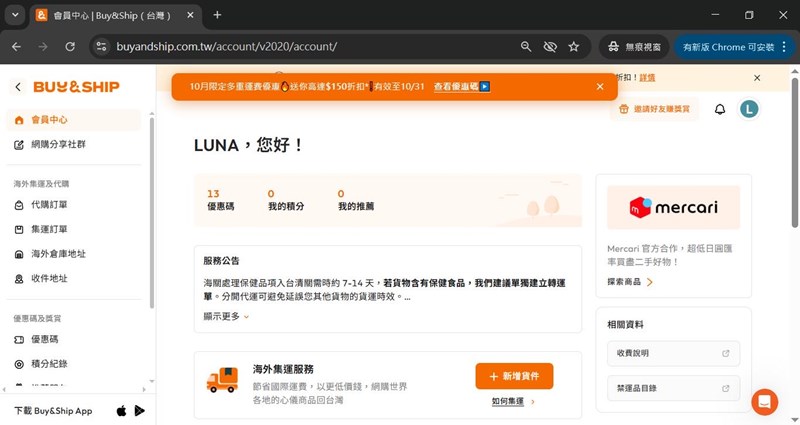The height and width of the screenshot is (425, 800).
Task: Click the sidebar vertical scrollbar
Action: (151, 200)
